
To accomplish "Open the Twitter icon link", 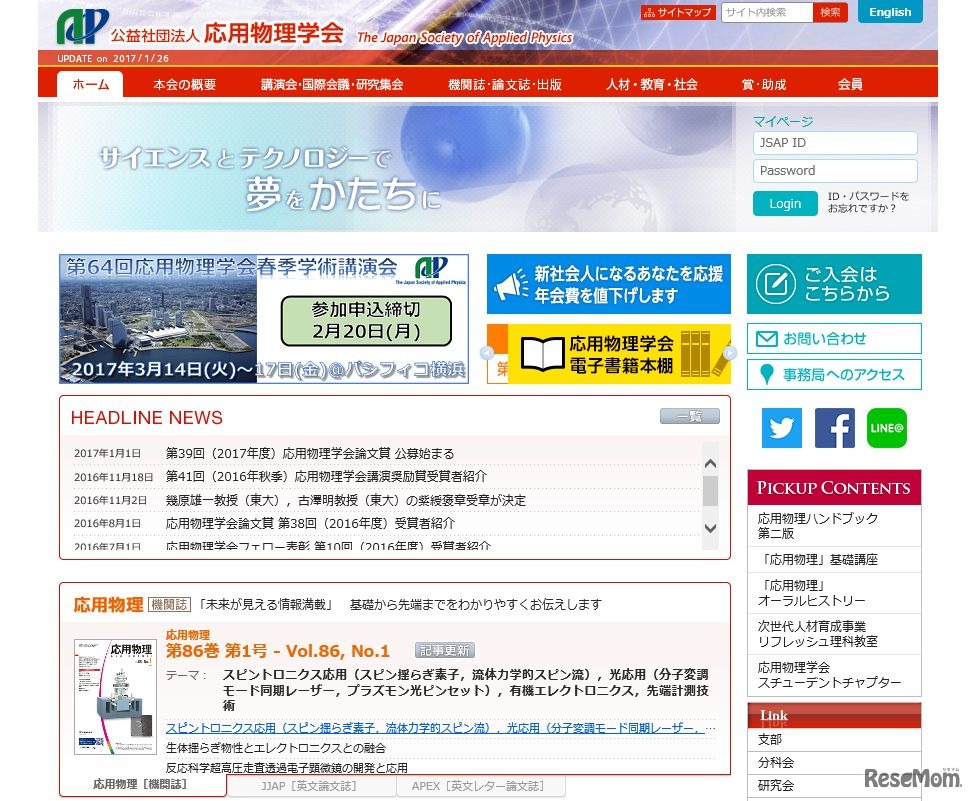I will 782,428.
